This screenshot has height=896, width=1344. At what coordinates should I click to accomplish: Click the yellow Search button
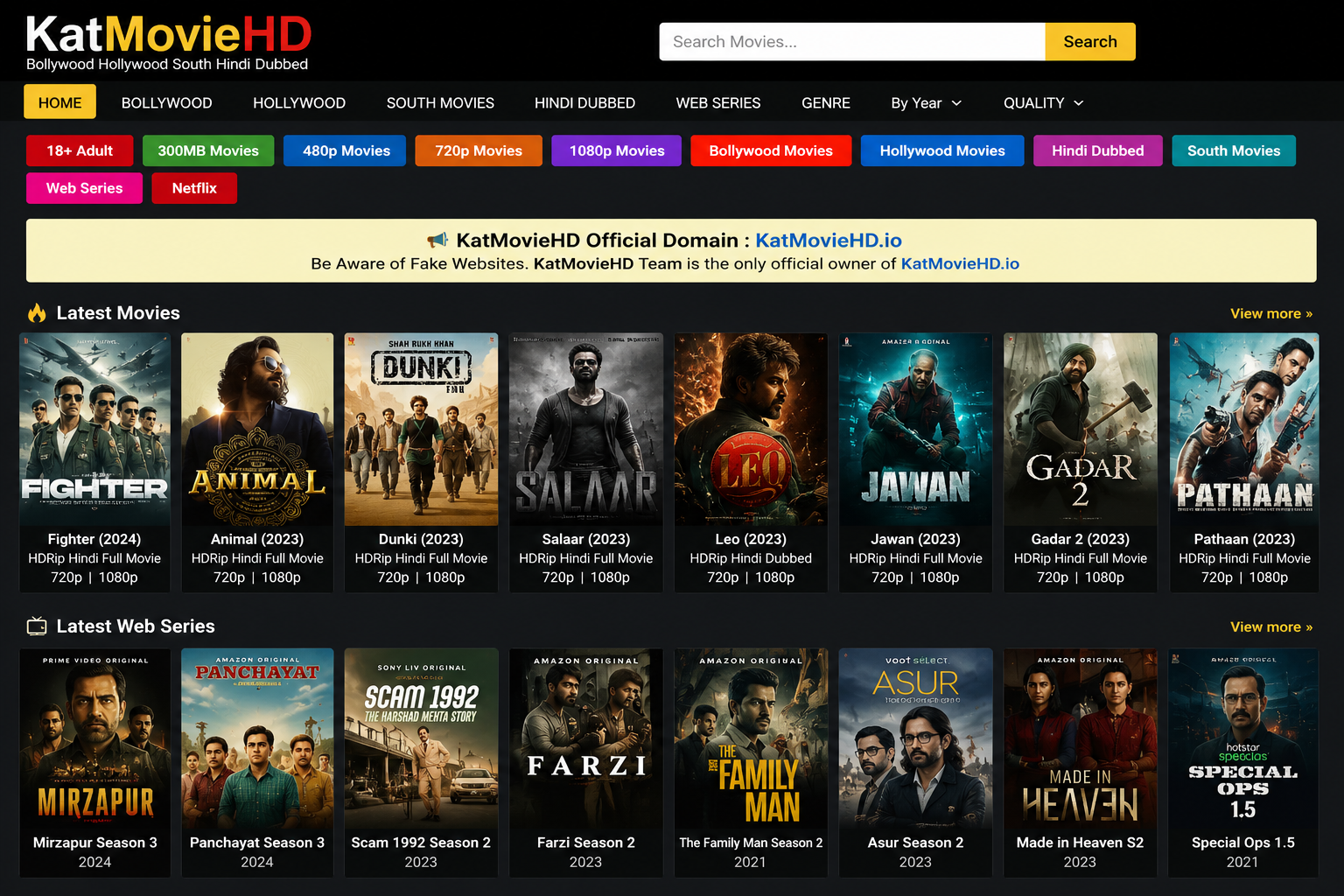[1090, 41]
